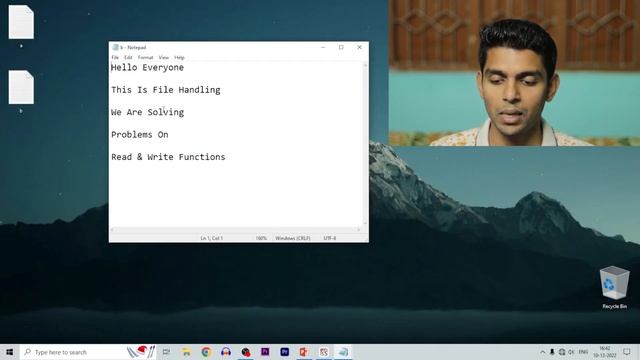This screenshot has width=640, height=360.
Task: Open the View menu in Notepad
Action: point(164,58)
